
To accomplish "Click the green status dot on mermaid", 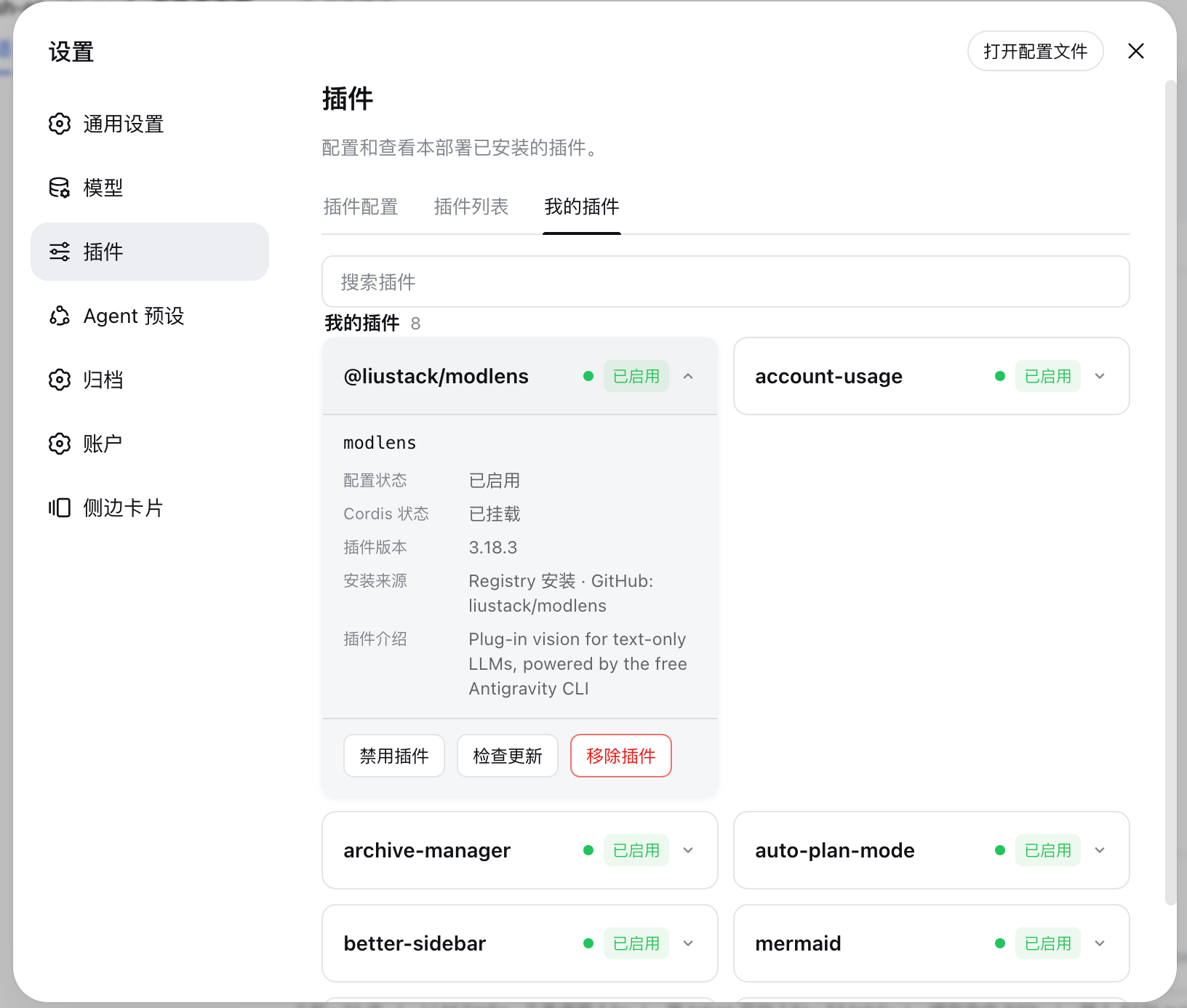I will point(1000,943).
